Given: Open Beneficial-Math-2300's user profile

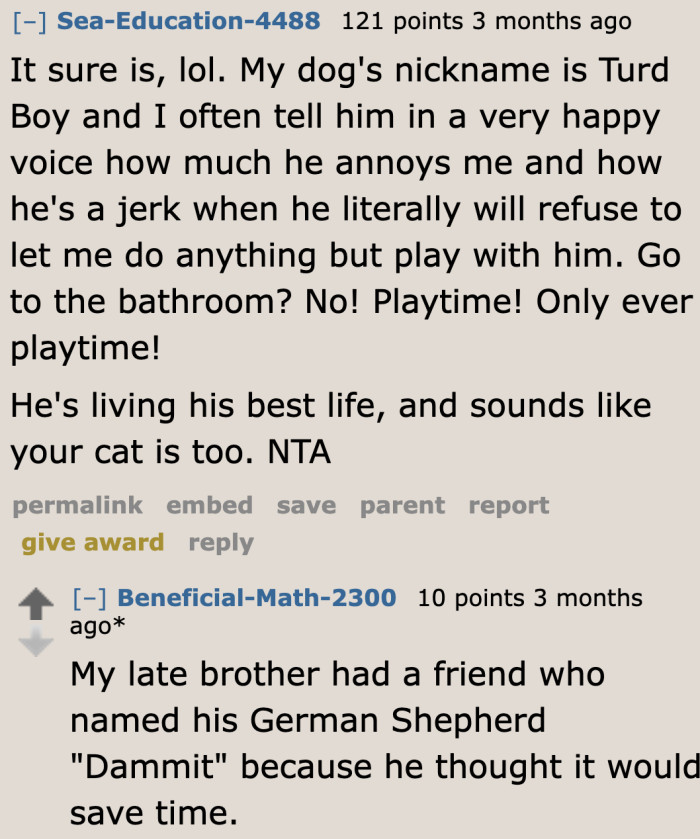Looking at the screenshot, I should click(x=257, y=598).
